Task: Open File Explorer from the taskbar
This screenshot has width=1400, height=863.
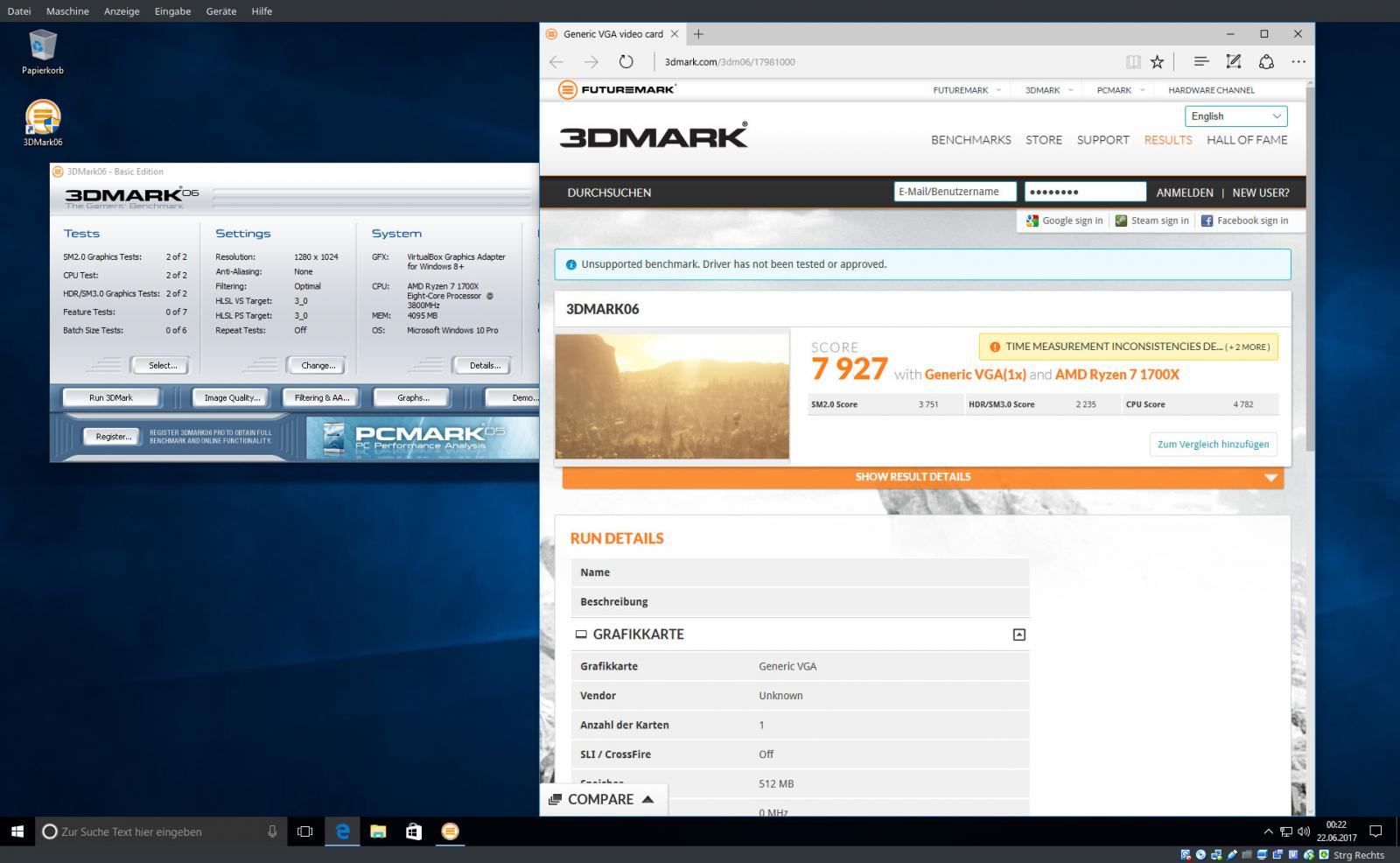Action: coord(378,831)
